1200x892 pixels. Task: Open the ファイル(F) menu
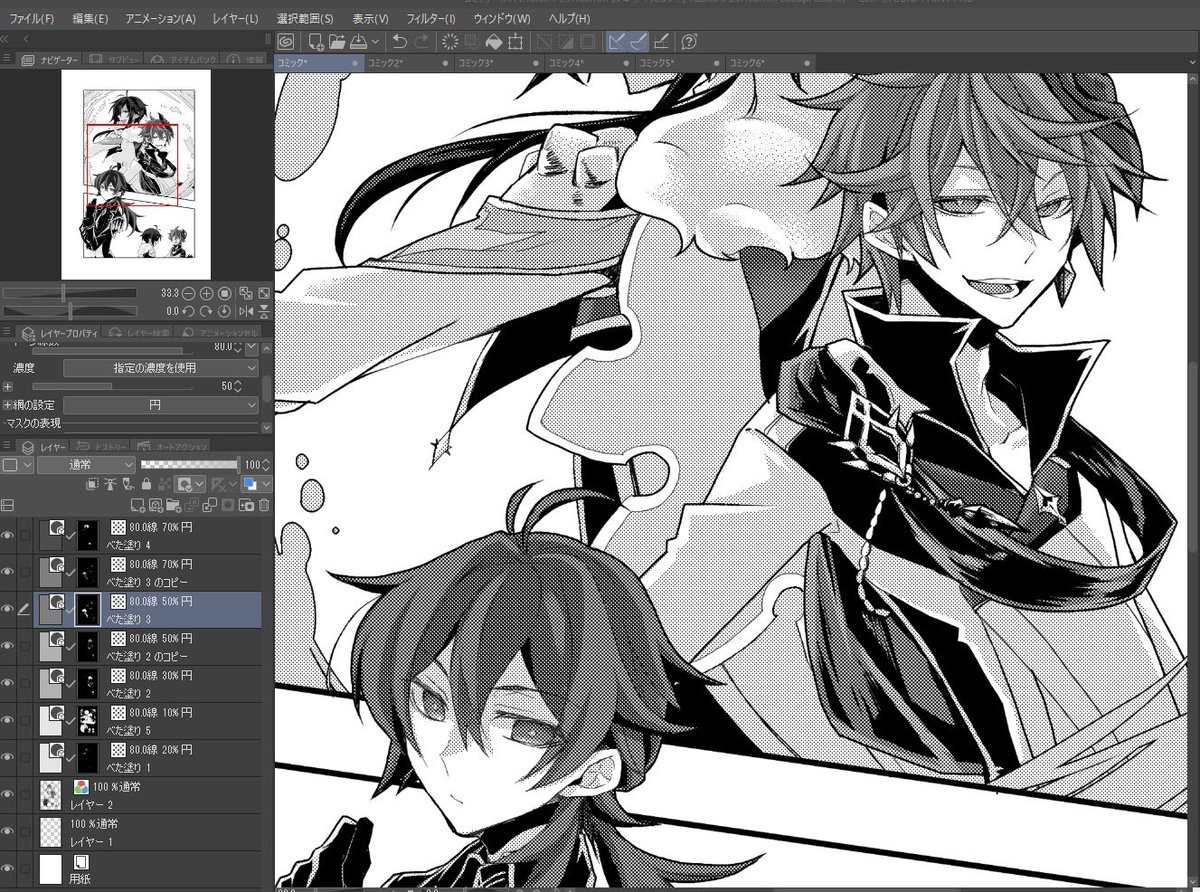pyautogui.click(x=32, y=19)
